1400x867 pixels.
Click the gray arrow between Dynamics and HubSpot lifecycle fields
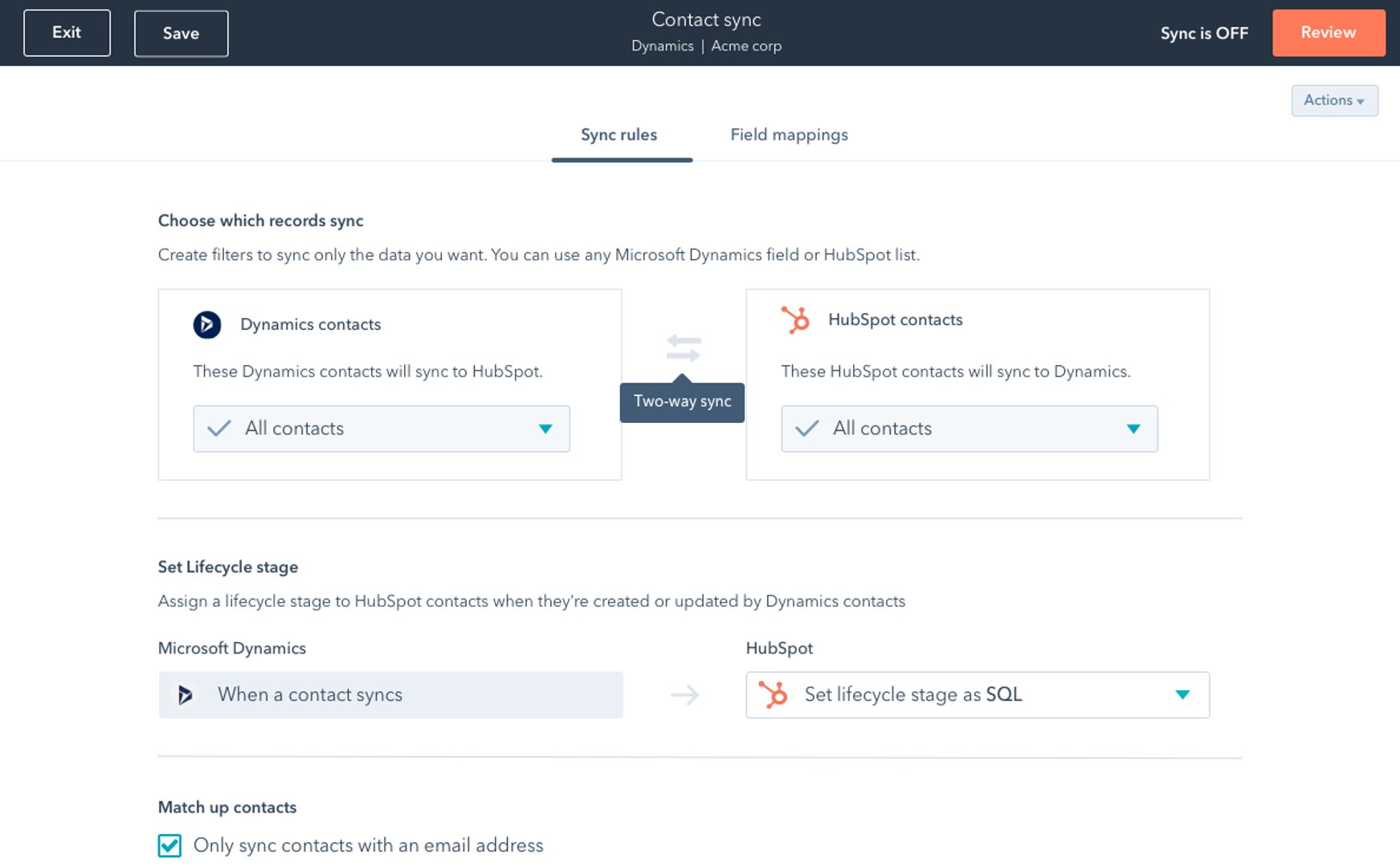click(685, 695)
